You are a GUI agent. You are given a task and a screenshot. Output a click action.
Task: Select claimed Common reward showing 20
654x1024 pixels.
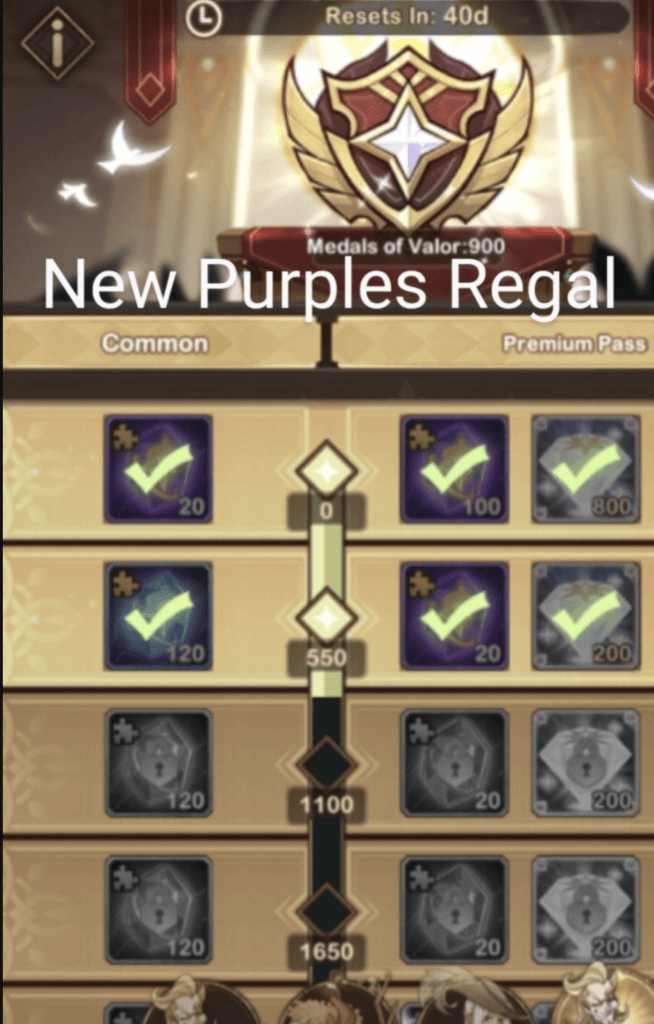pyautogui.click(x=158, y=469)
